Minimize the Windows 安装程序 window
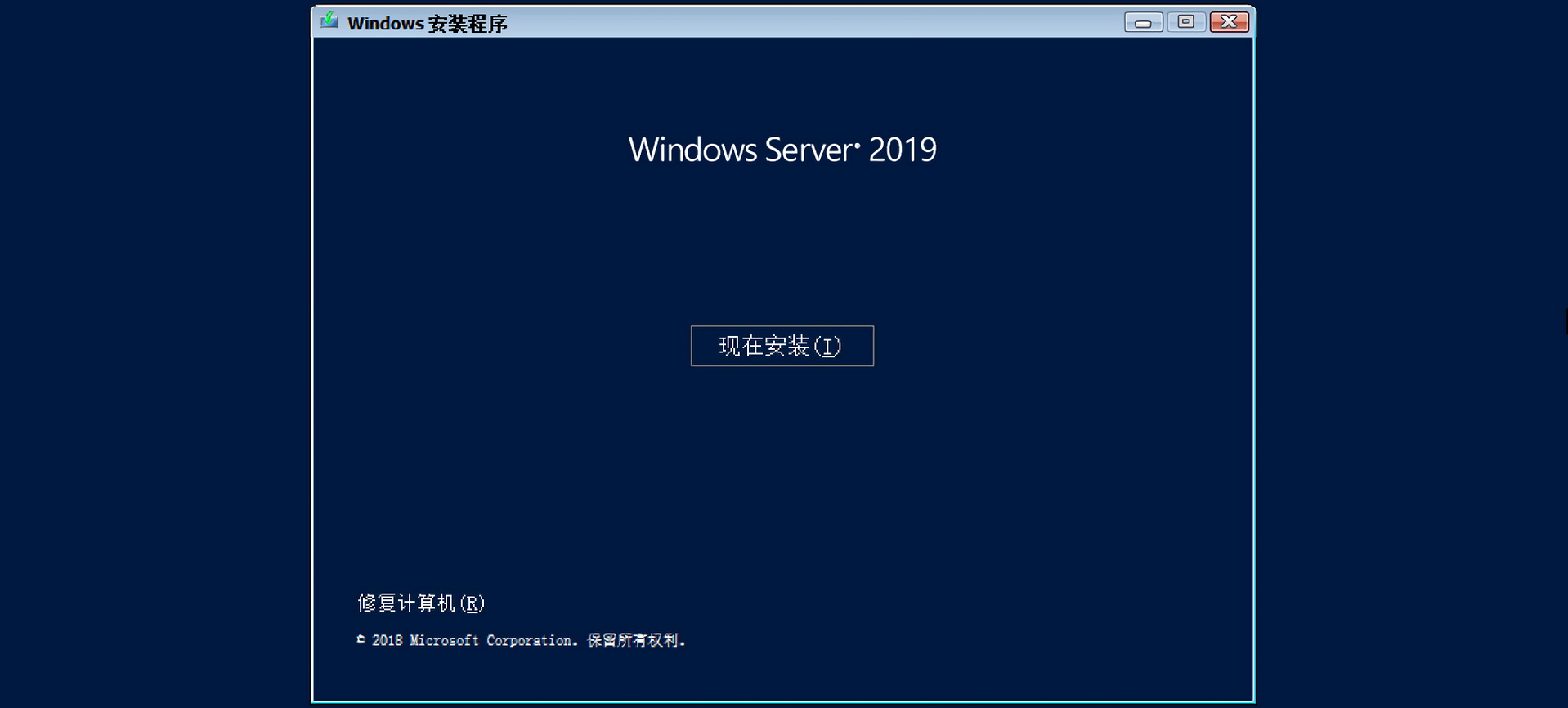The image size is (1568, 708). 1144,22
